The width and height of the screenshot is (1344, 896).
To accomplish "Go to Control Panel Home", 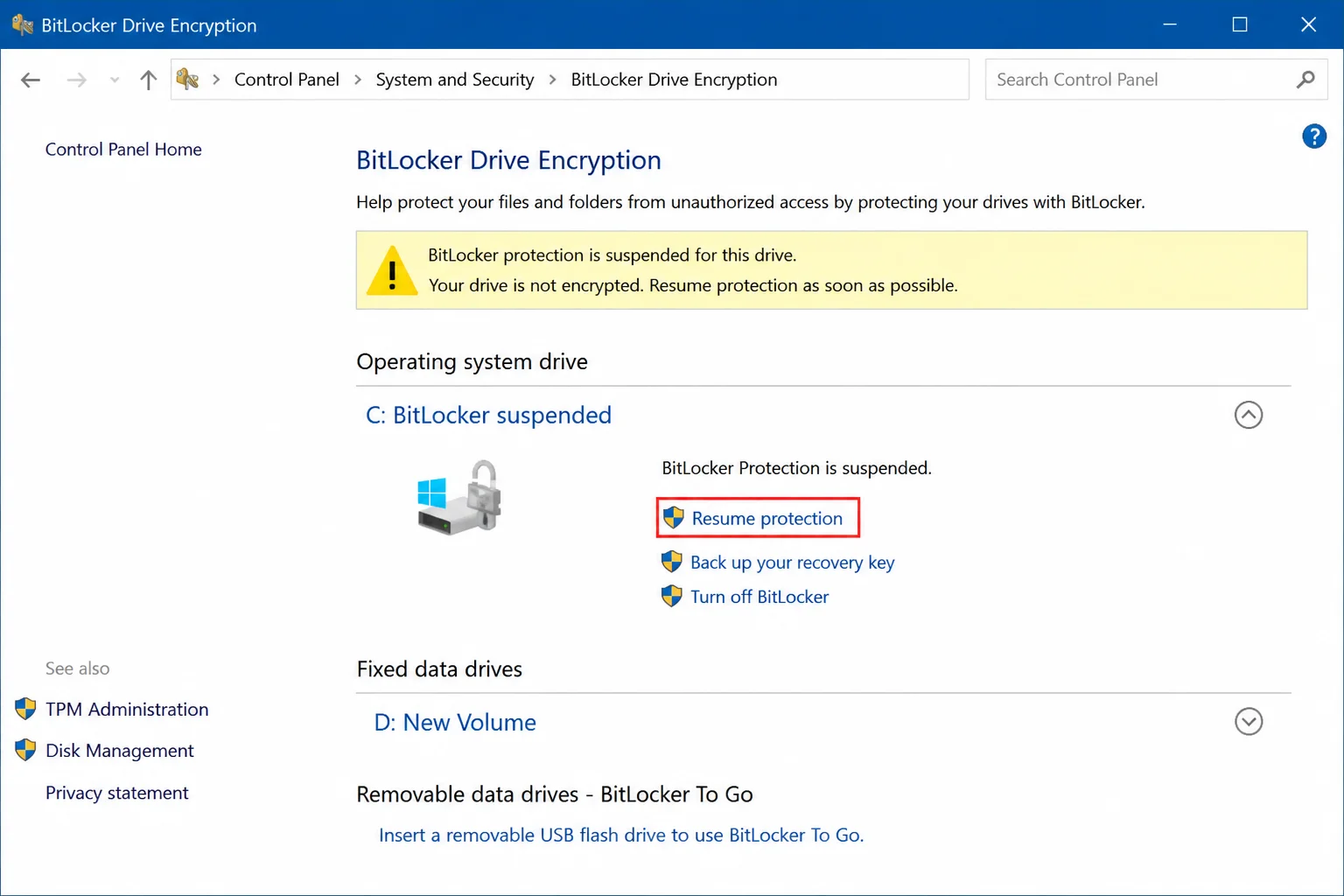I will (x=123, y=150).
